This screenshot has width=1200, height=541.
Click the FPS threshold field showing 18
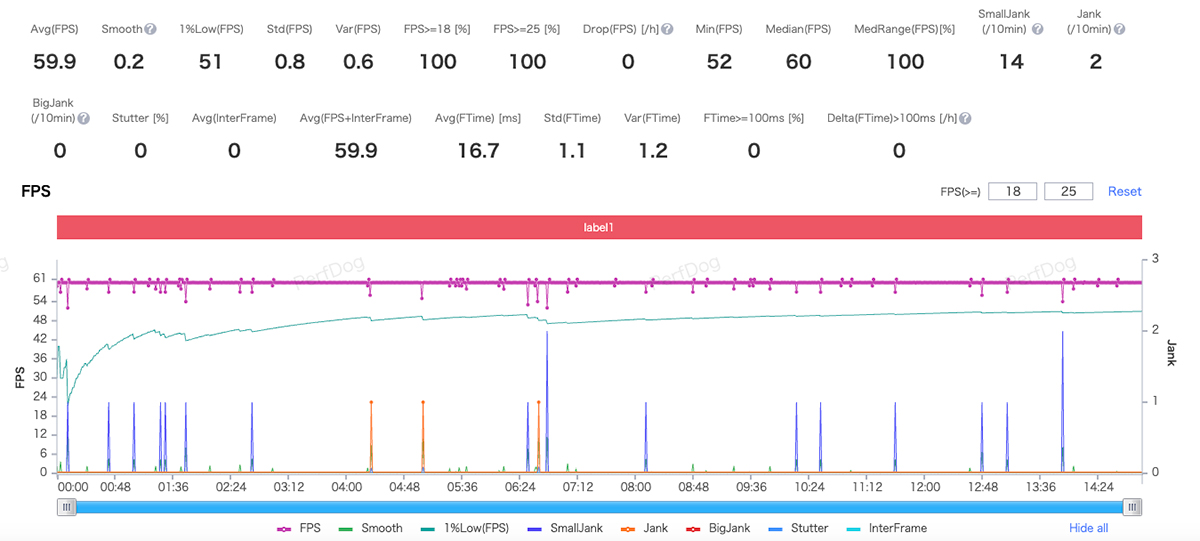[x=1012, y=191]
